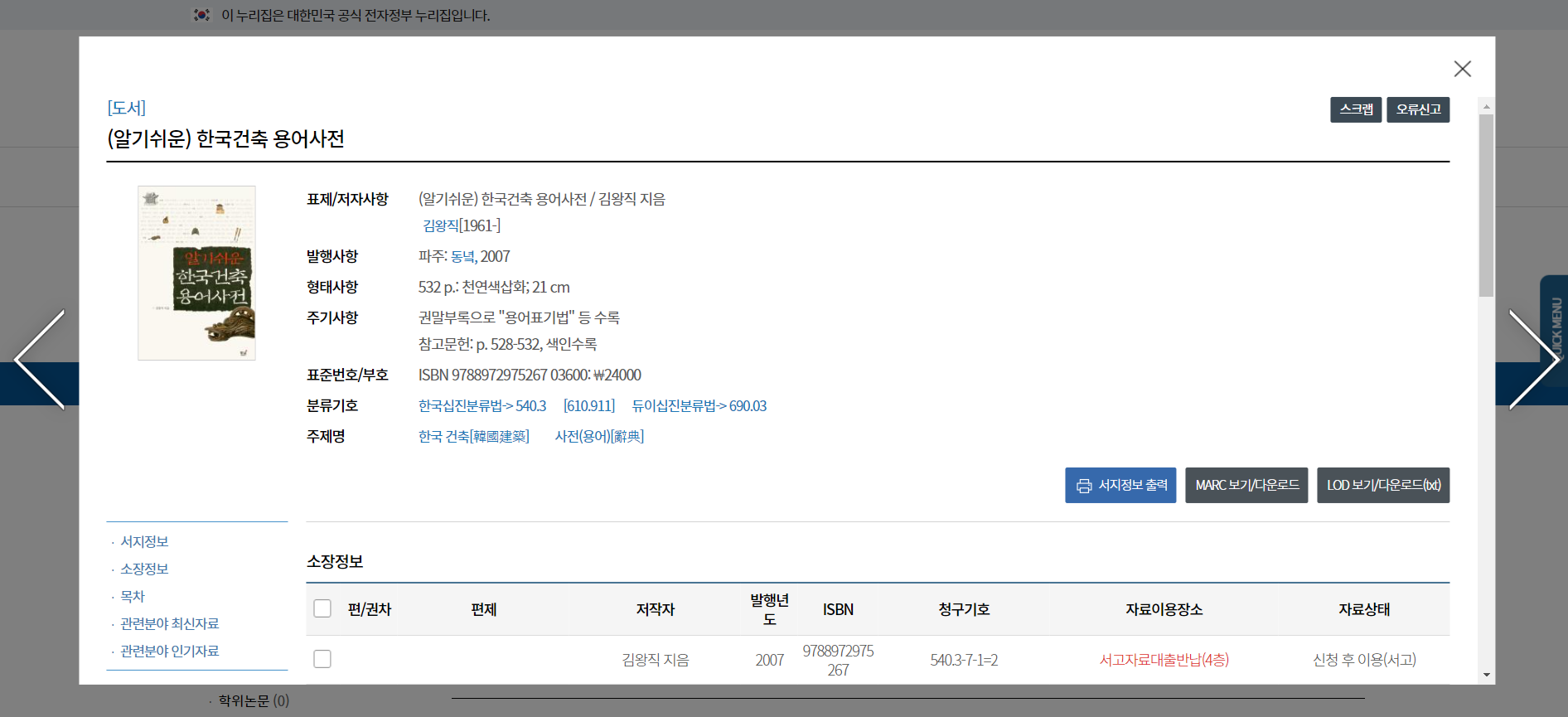Go to previous record with left arrow

coord(40,360)
